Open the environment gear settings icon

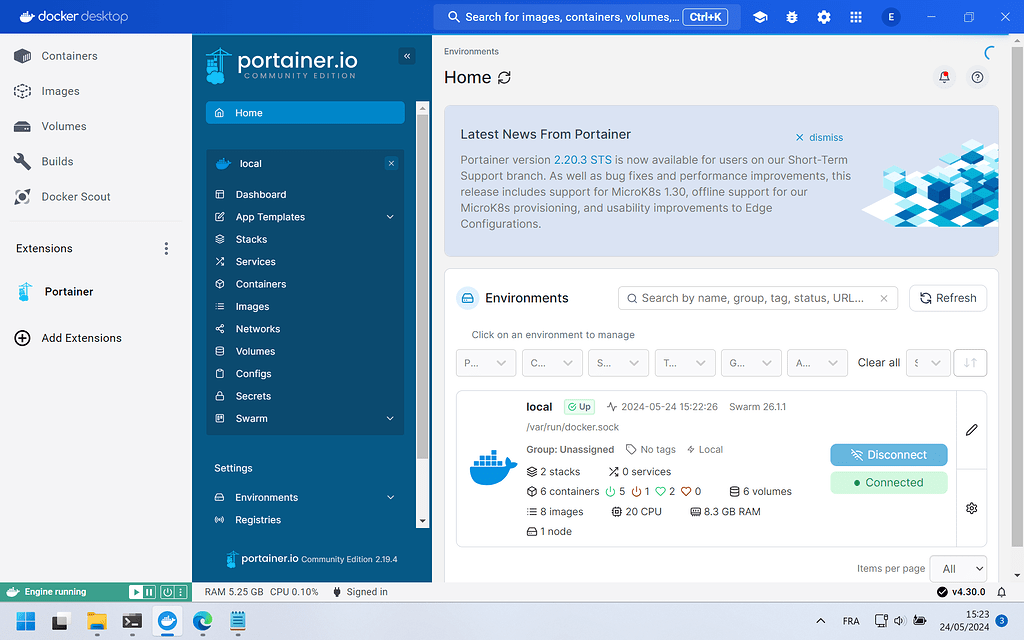971,508
